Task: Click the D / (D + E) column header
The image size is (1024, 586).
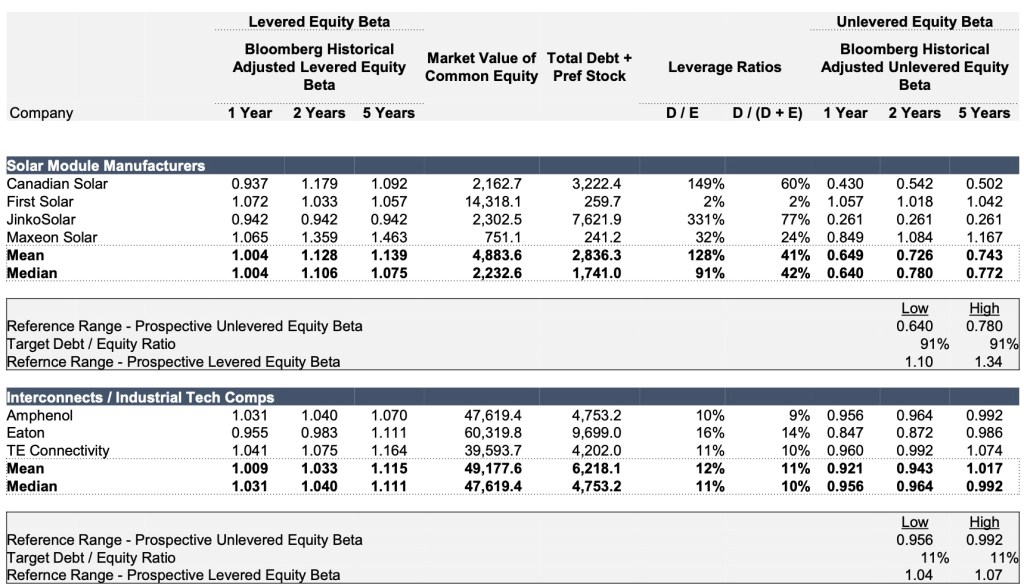Action: click(767, 113)
